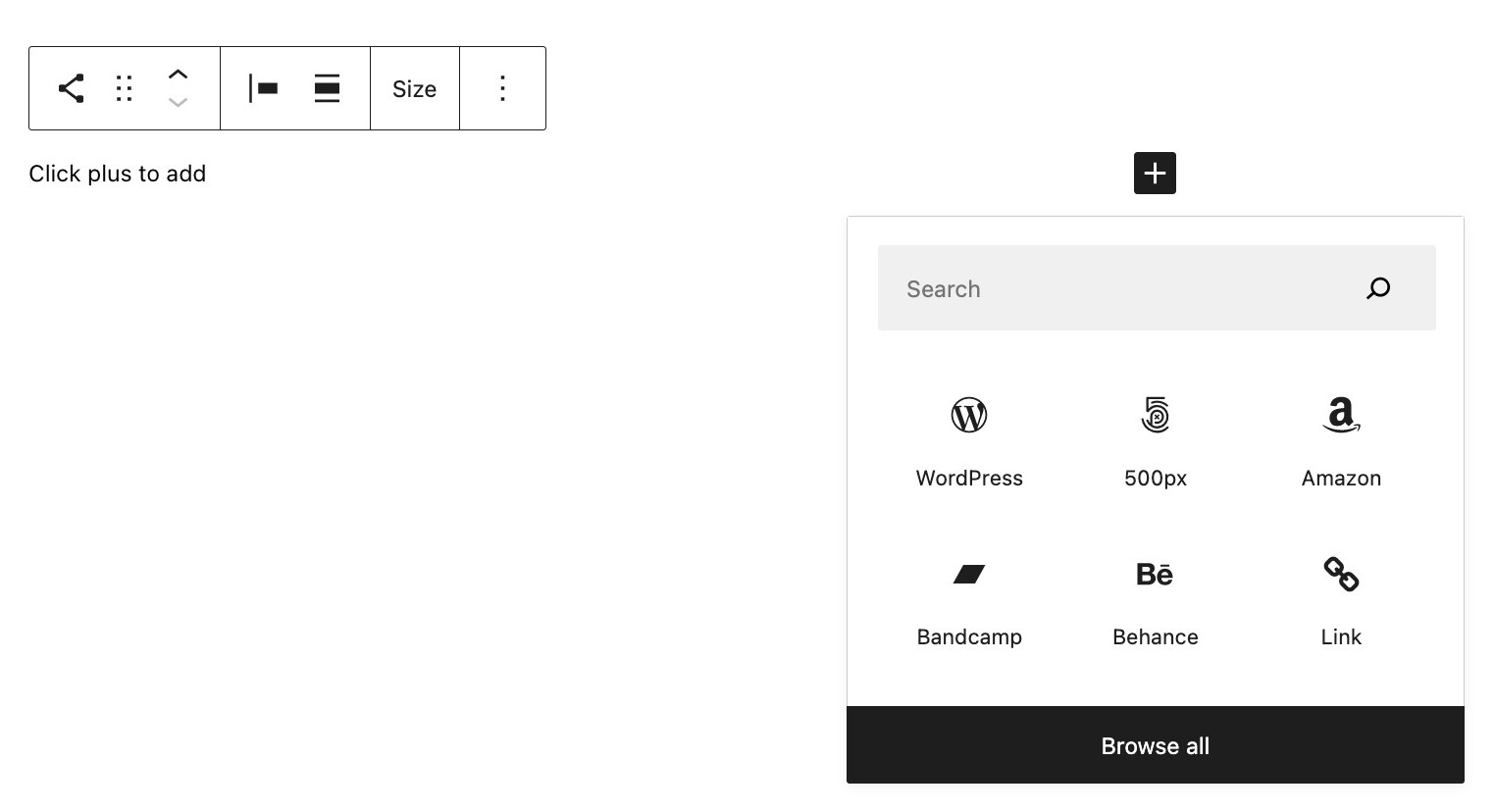Click the Click plus to add placeholder text
The width and height of the screenshot is (1495, 812).
point(117,174)
